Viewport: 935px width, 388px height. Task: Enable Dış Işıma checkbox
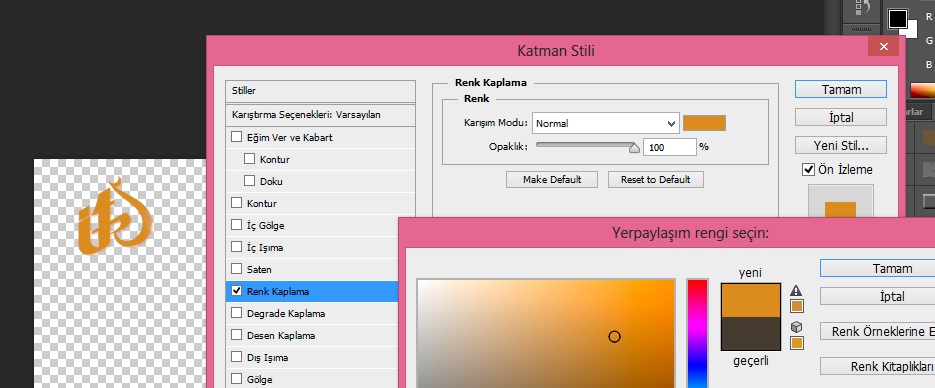(237, 358)
